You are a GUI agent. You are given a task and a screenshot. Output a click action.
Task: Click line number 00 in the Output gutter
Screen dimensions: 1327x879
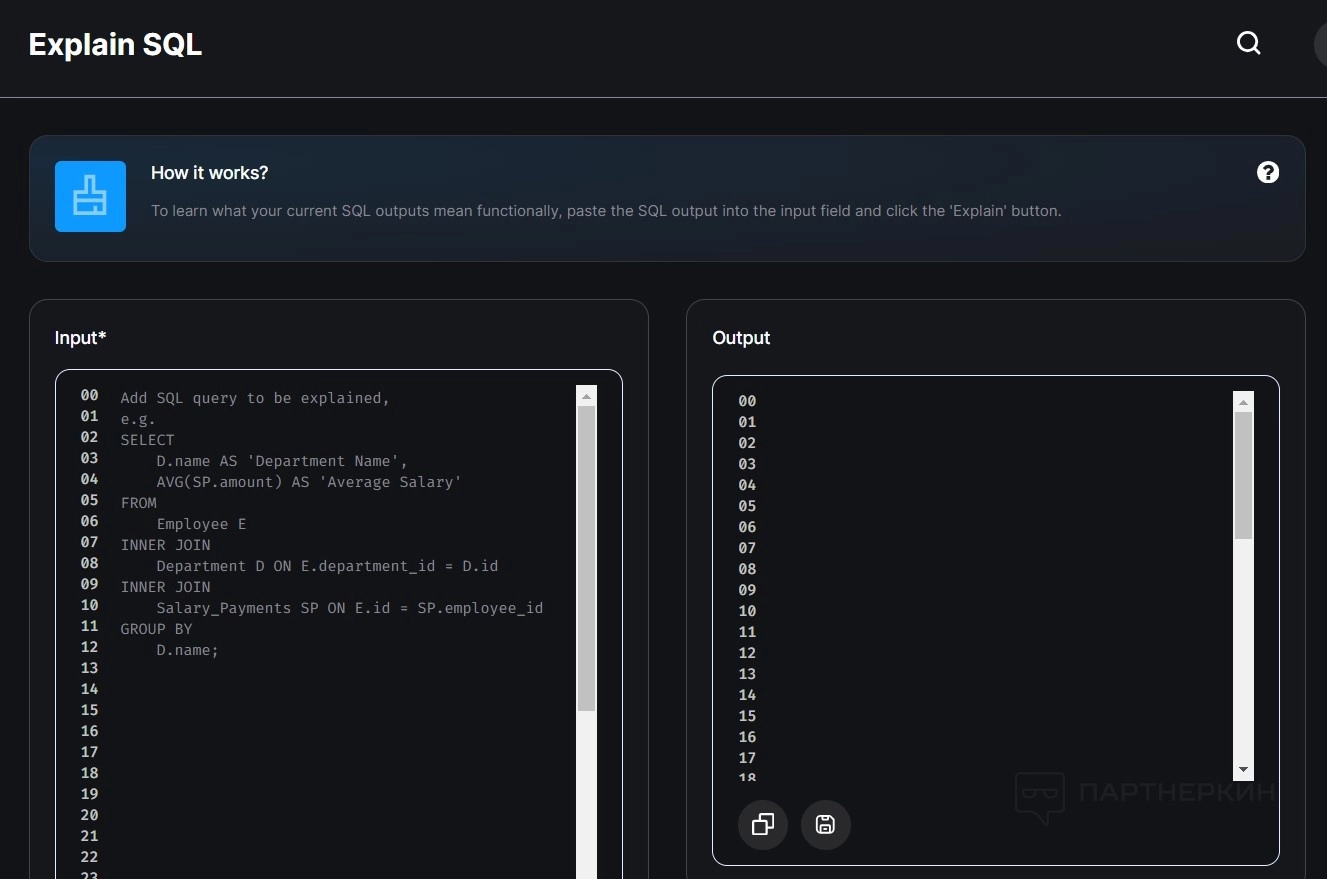[x=747, y=401]
